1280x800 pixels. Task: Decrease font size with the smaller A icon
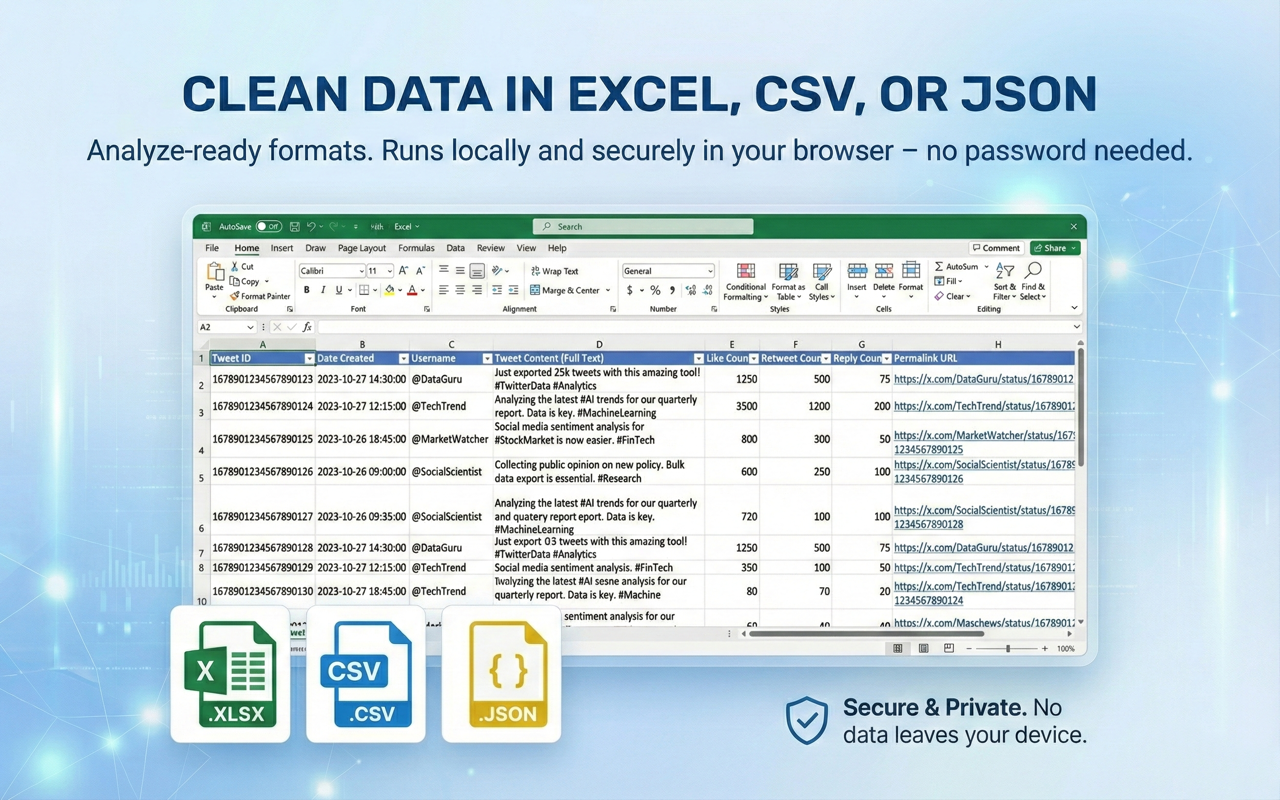click(x=420, y=271)
